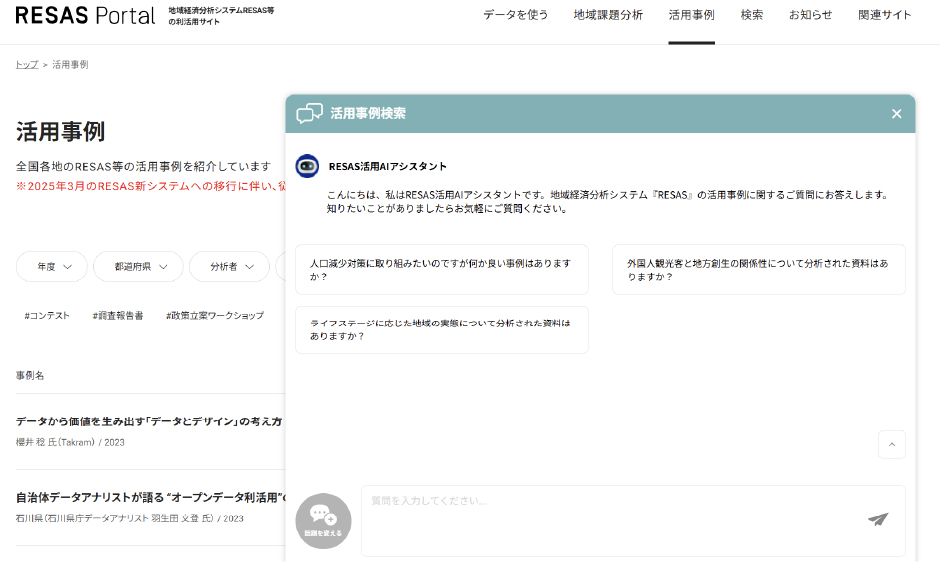This screenshot has width=941, height=562.
Task: Select the #政策立案ワークショップ tag
Action: coord(215,315)
